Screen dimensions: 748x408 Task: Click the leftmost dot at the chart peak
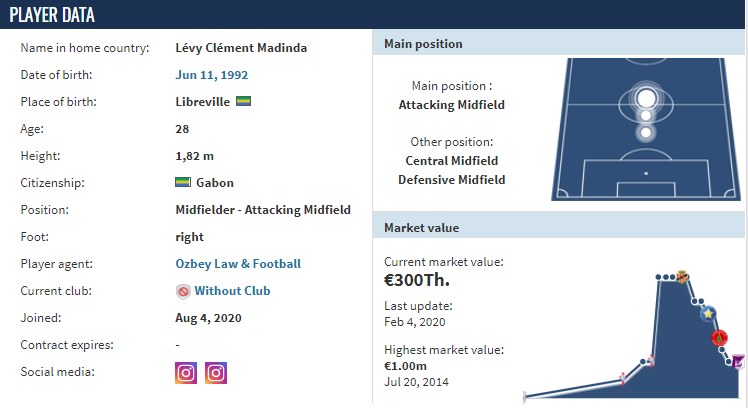pyautogui.click(x=658, y=277)
